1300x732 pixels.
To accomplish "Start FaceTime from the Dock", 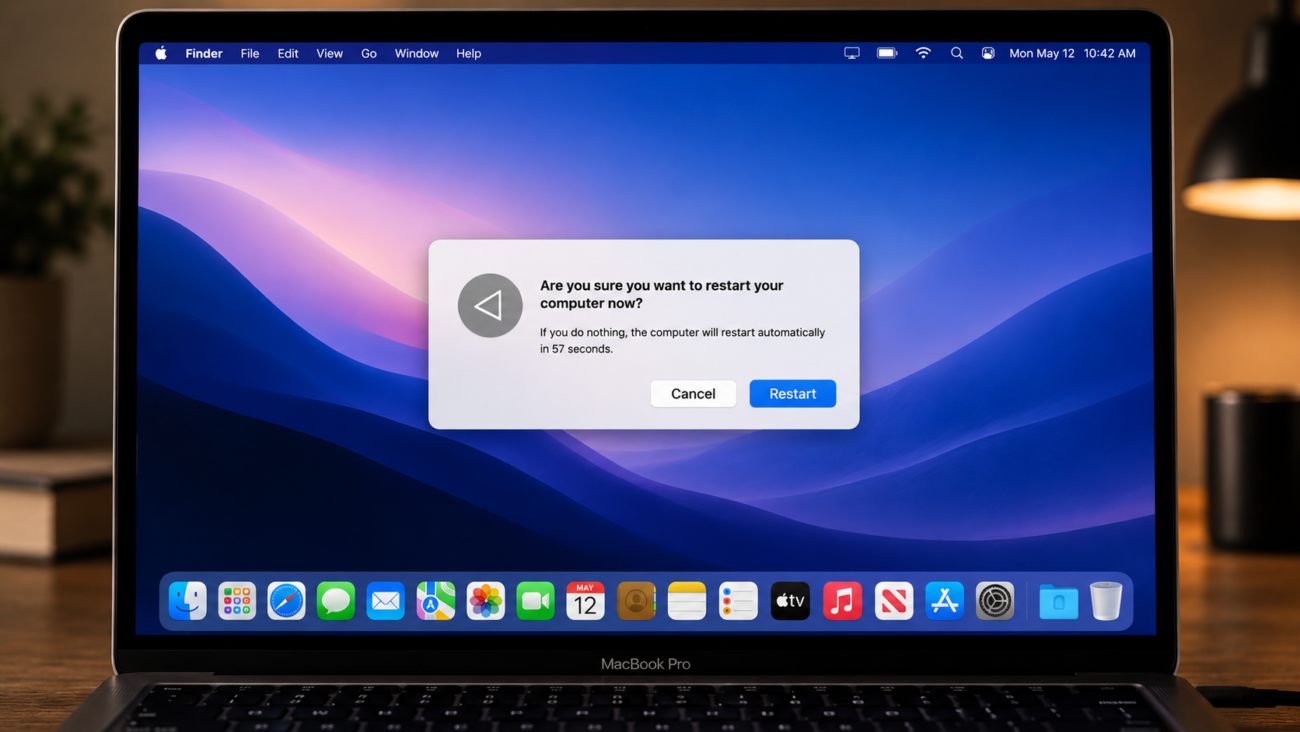I will click(x=535, y=601).
